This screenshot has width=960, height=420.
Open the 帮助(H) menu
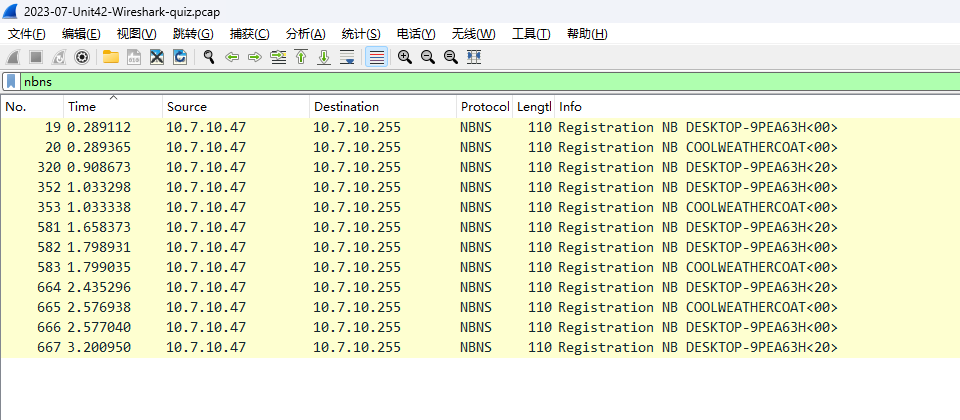(x=587, y=34)
